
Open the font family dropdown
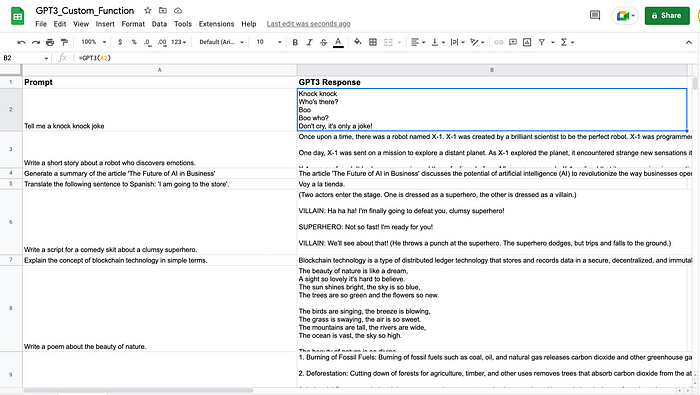click(x=221, y=42)
